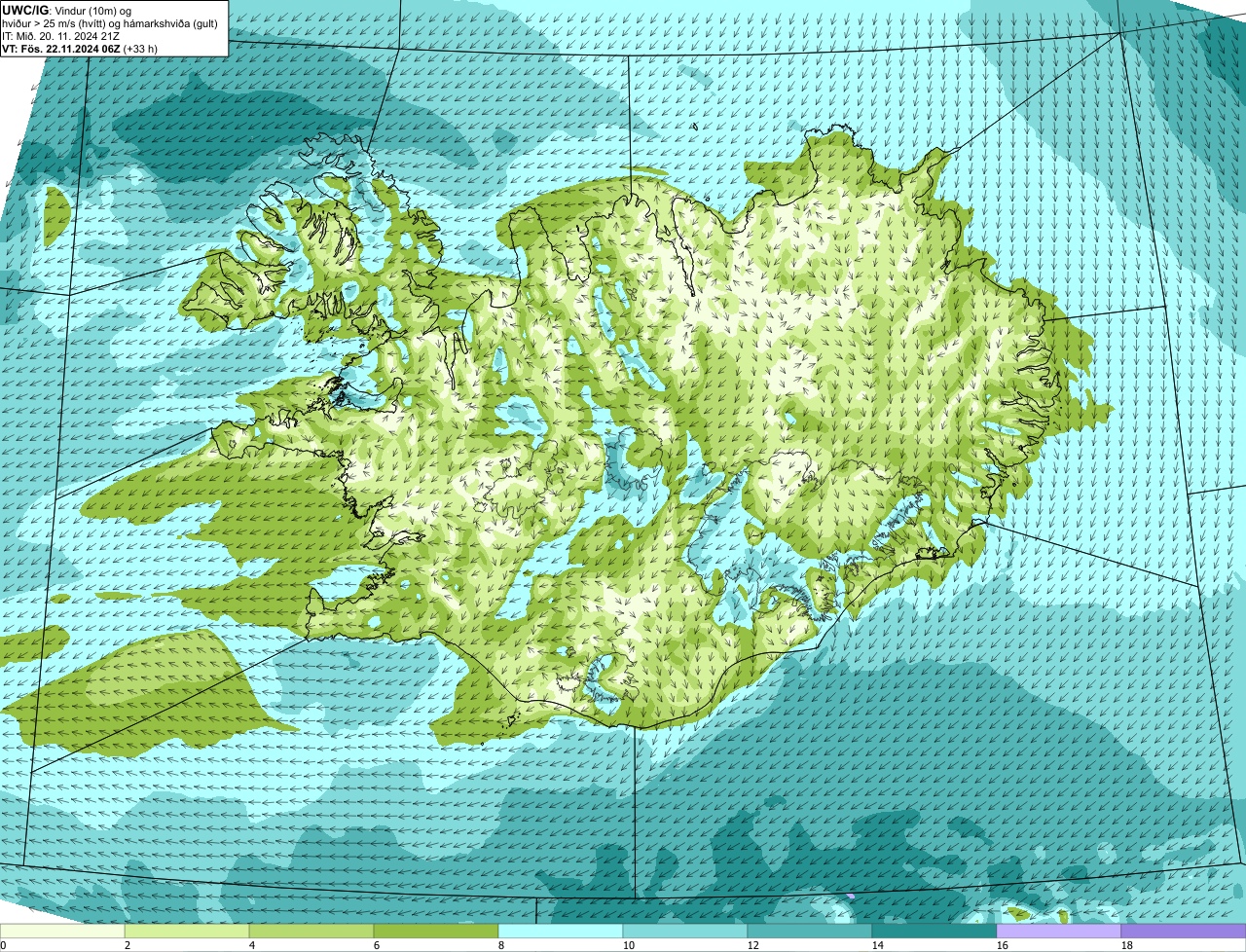Click the legend scale label "6"
The width and height of the screenshot is (1246, 952).
click(377, 945)
